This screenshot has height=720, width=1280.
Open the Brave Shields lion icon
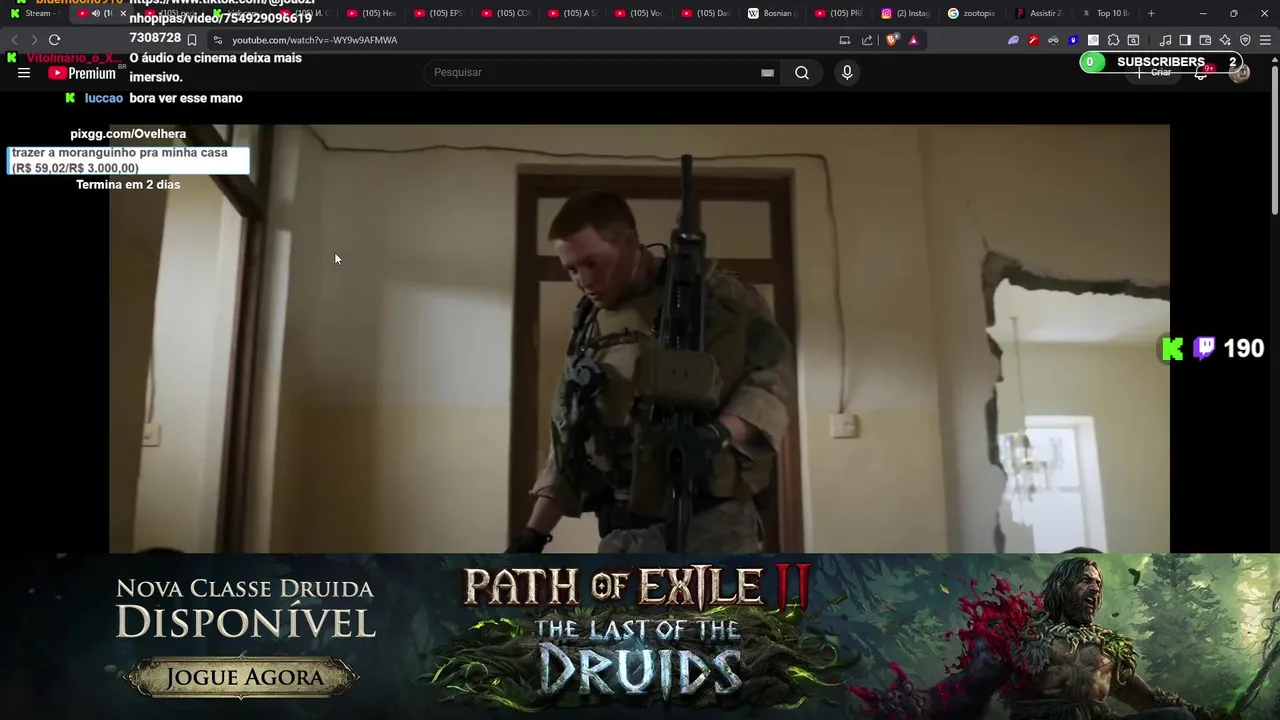pos(893,40)
